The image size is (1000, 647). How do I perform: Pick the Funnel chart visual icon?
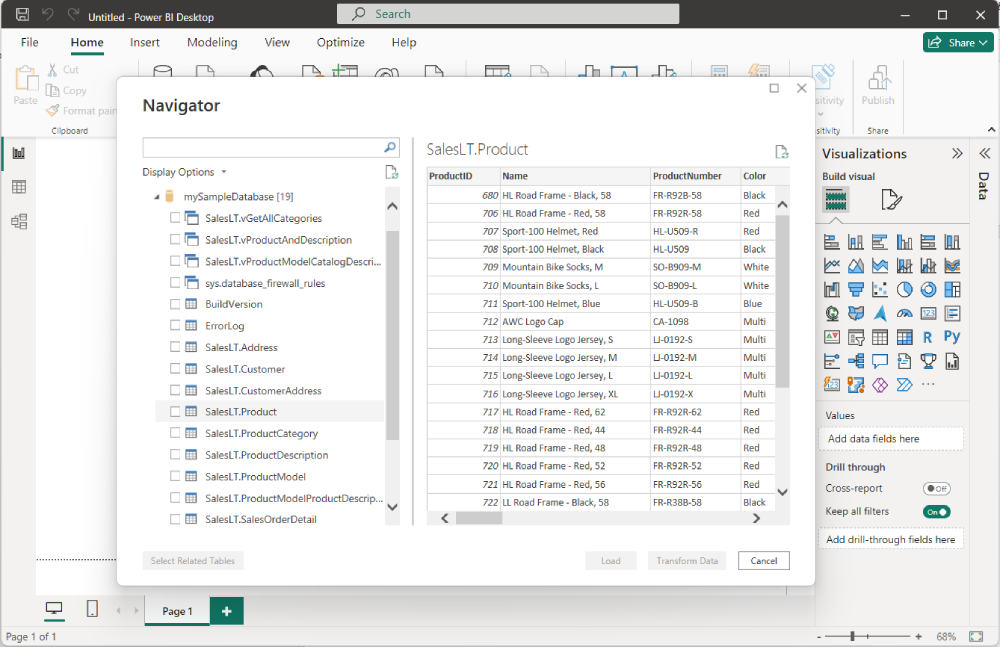[x=856, y=290]
